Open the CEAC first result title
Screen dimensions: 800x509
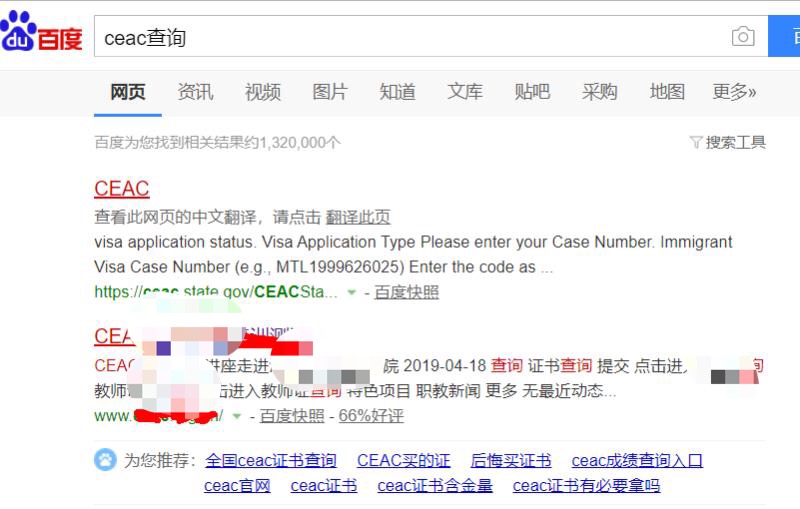(121, 189)
